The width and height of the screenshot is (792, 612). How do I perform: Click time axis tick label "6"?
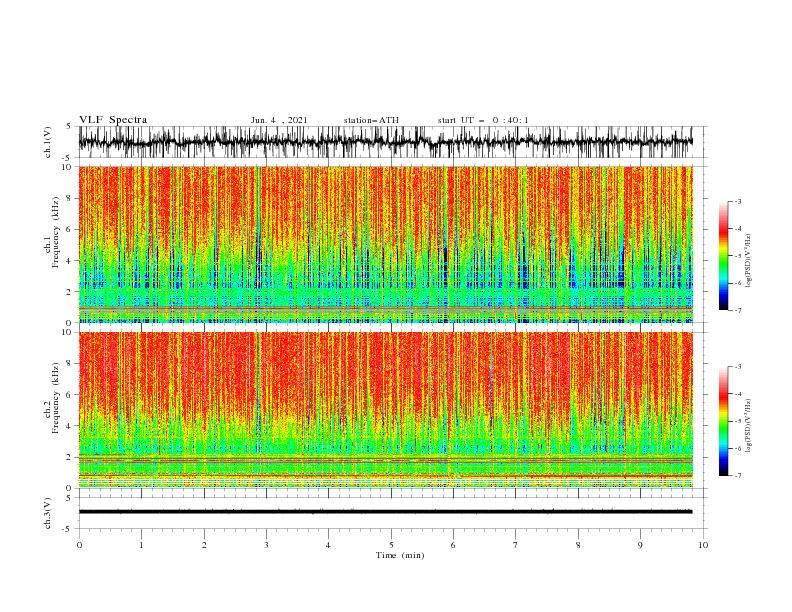tap(453, 545)
